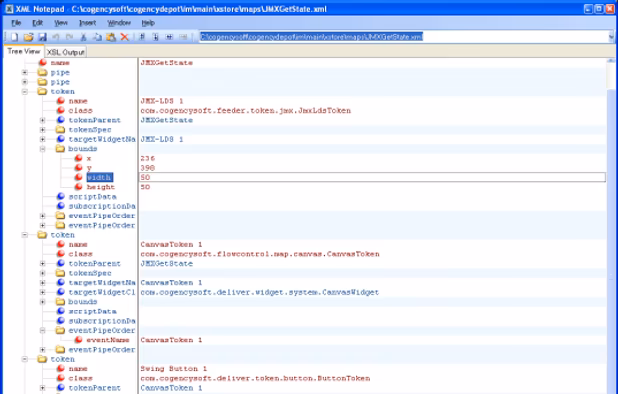This screenshot has width=618, height=394.
Task: Select the height tree node
Action: point(101,187)
